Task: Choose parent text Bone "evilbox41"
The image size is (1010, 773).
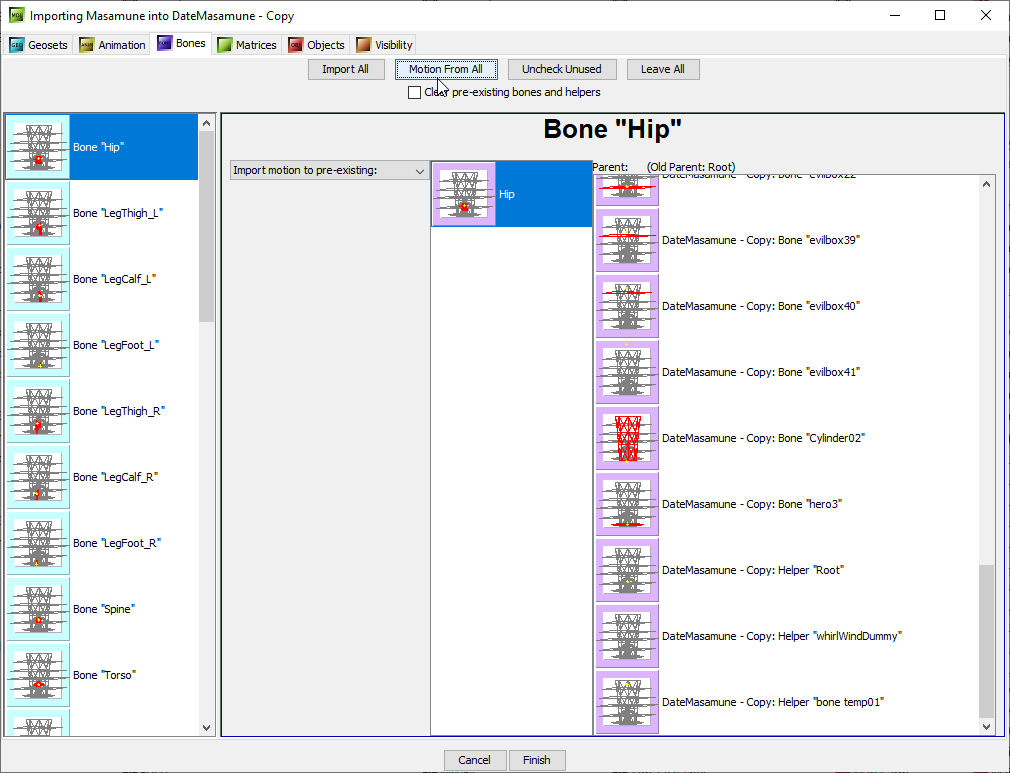Action: [761, 372]
